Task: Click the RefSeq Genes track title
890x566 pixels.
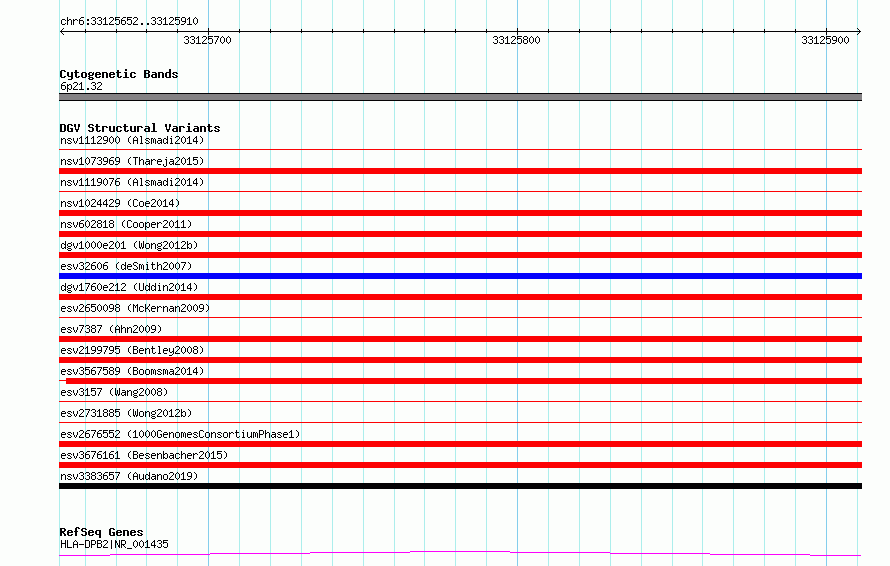Action: coord(101,532)
